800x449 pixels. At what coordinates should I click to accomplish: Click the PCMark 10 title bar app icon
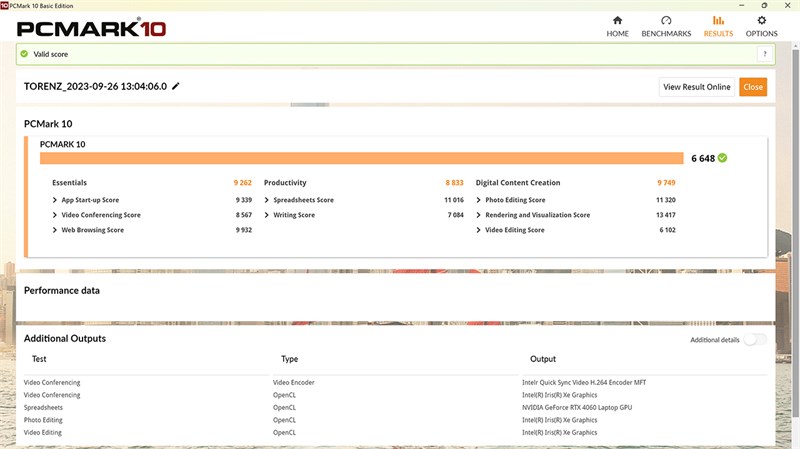click(4, 5)
